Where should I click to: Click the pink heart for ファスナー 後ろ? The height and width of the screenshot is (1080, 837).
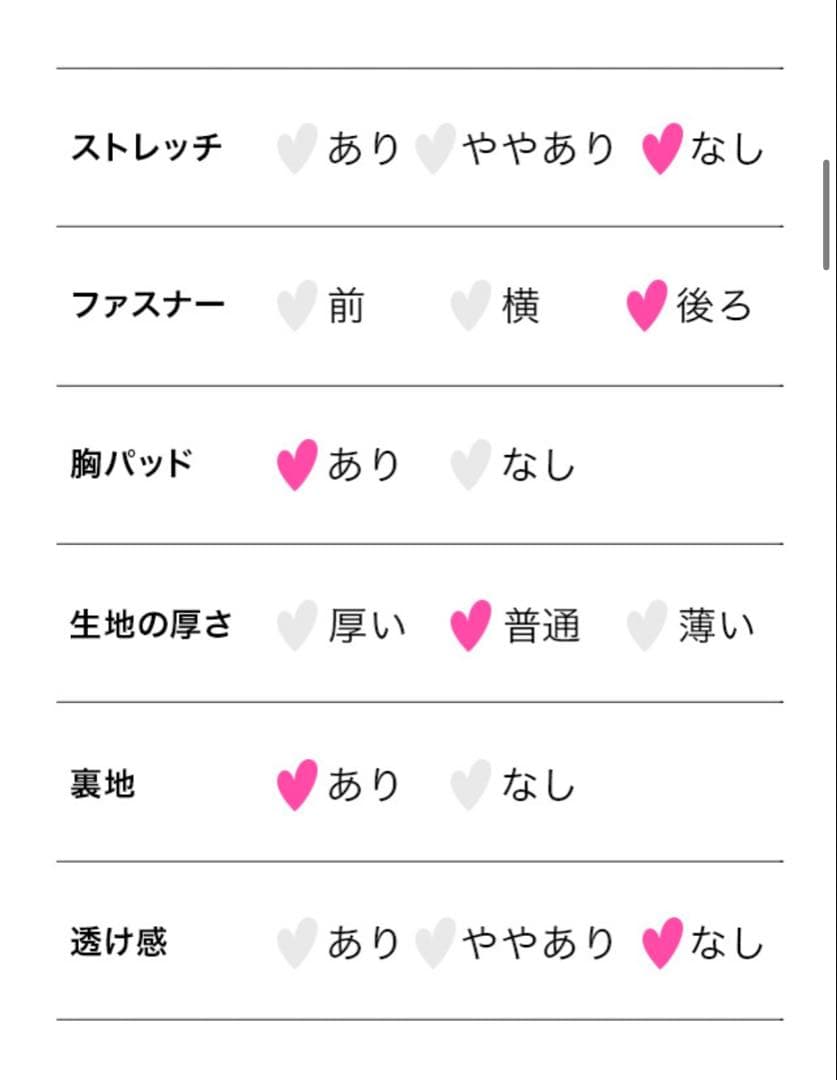646,306
